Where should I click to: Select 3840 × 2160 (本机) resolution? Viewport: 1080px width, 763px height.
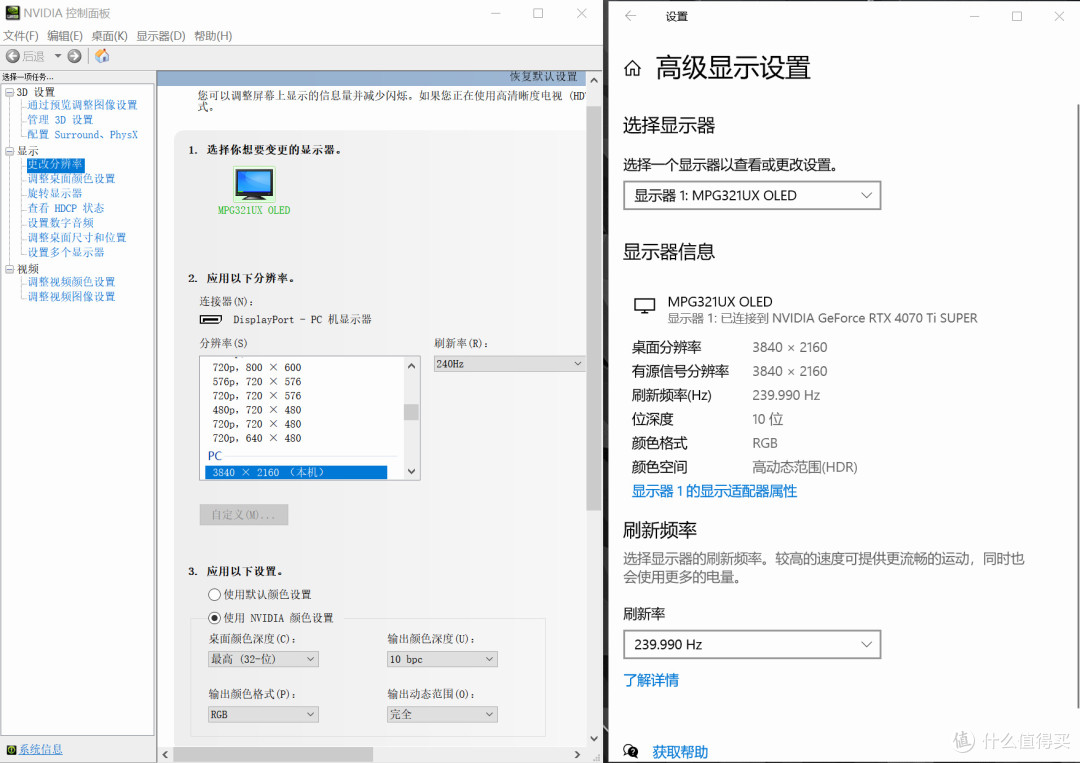[x=296, y=472]
